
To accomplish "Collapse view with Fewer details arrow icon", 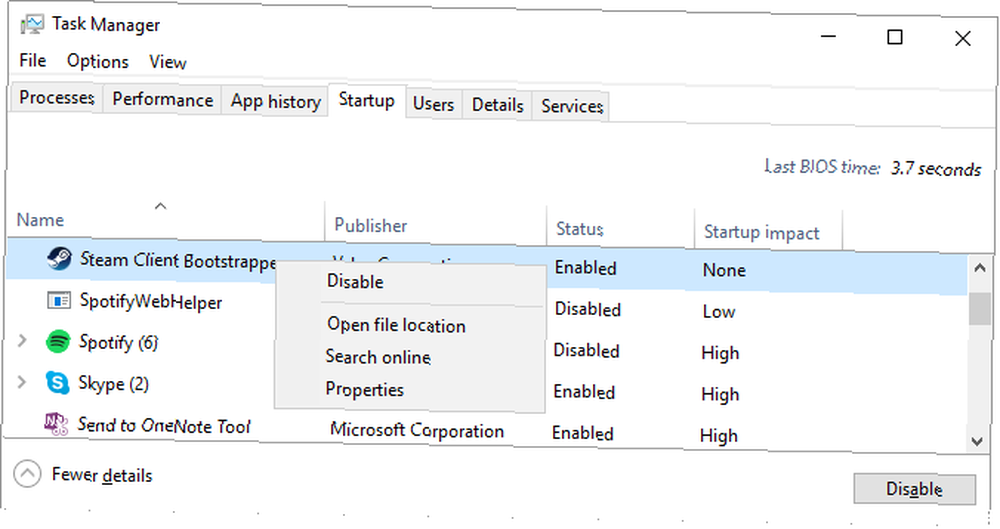I will click(x=27, y=474).
